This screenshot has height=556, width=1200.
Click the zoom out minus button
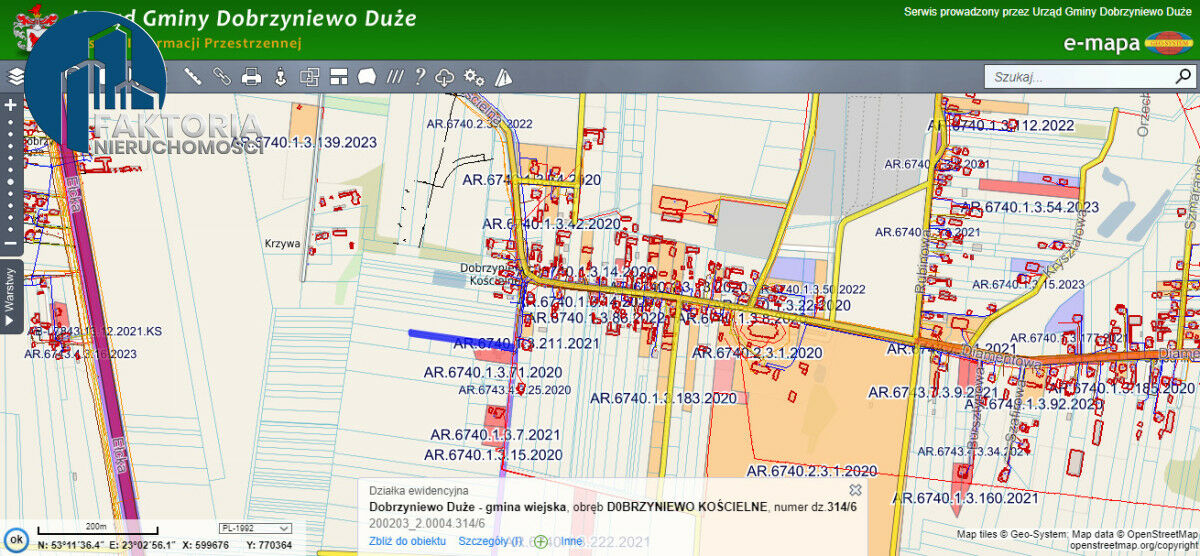(x=11, y=243)
